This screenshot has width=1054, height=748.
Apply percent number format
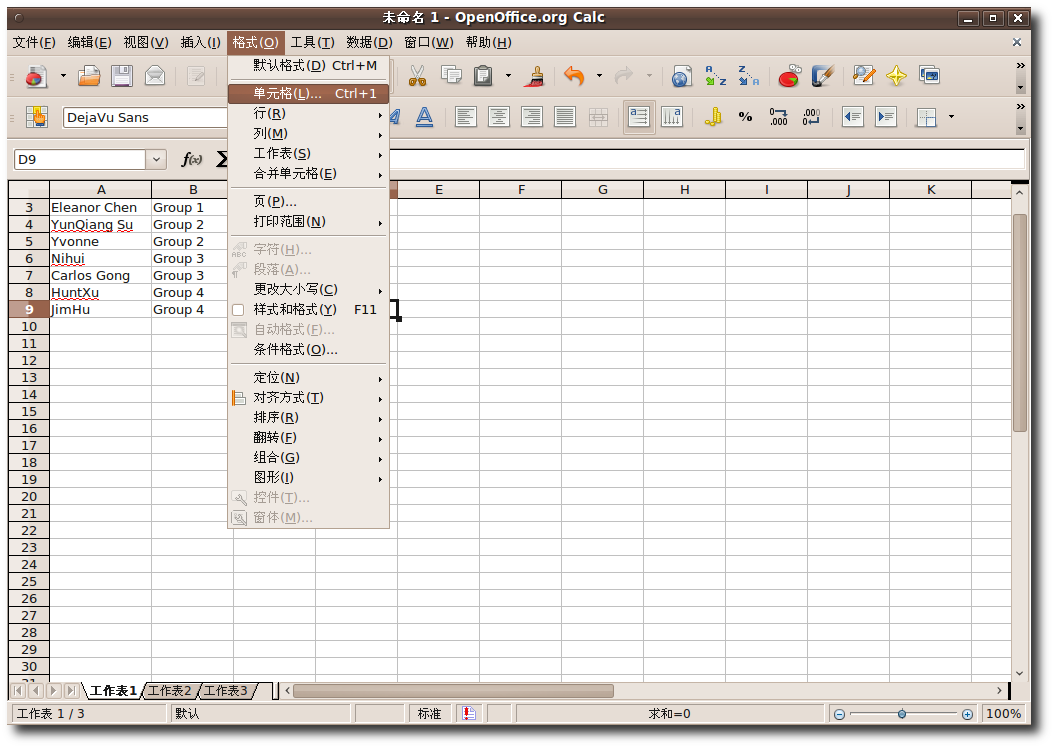click(x=745, y=117)
